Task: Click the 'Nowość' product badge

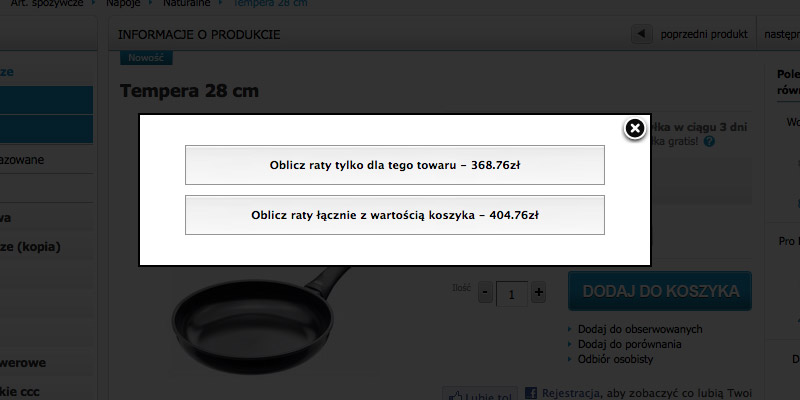Action: point(146,58)
